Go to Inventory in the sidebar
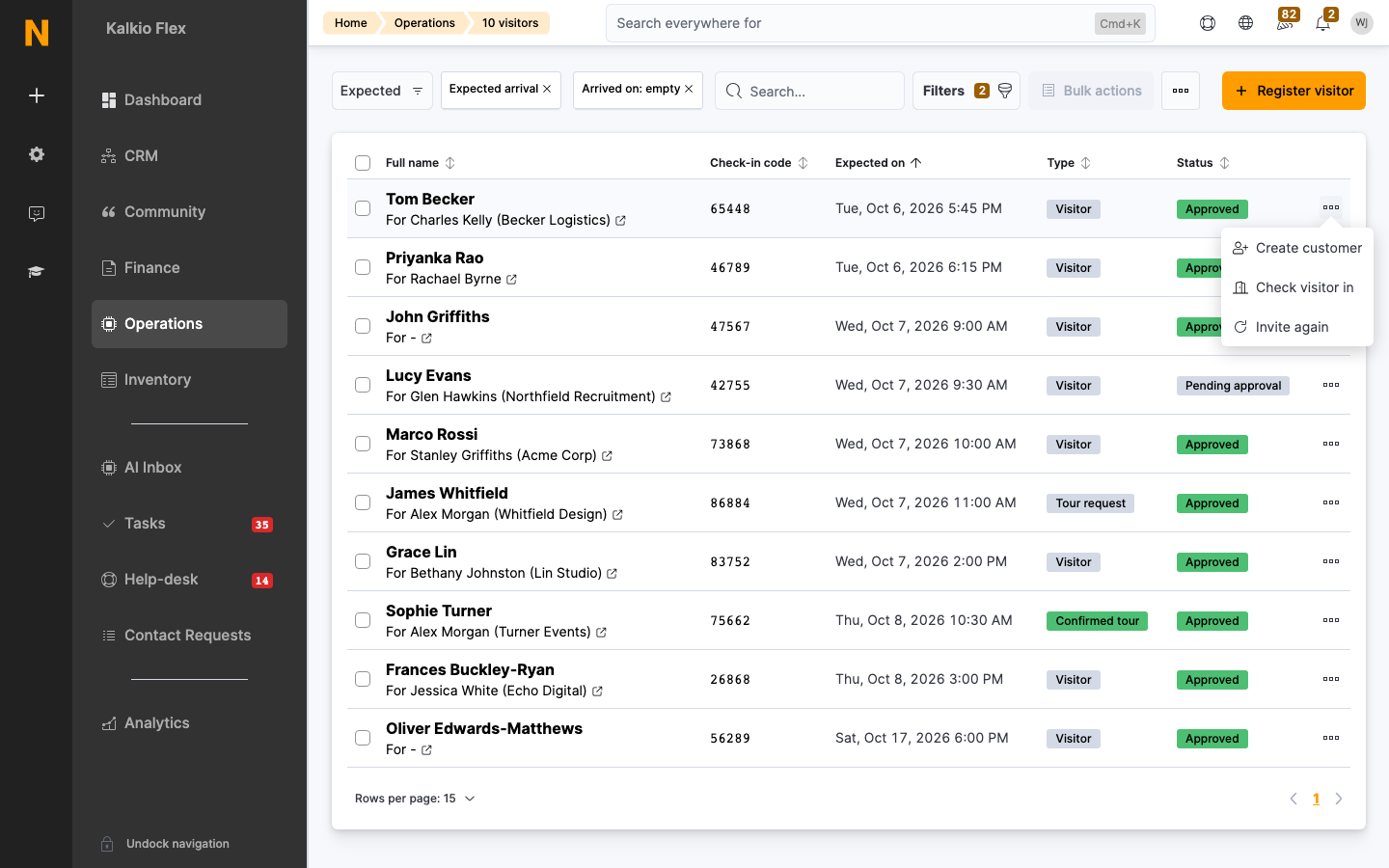 (189, 380)
